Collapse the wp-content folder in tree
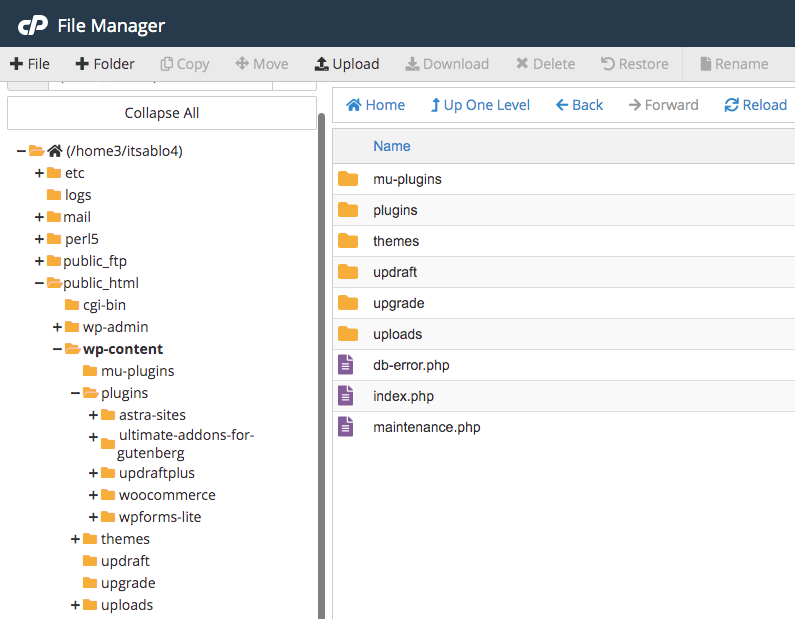The height and width of the screenshot is (619, 795). point(57,349)
